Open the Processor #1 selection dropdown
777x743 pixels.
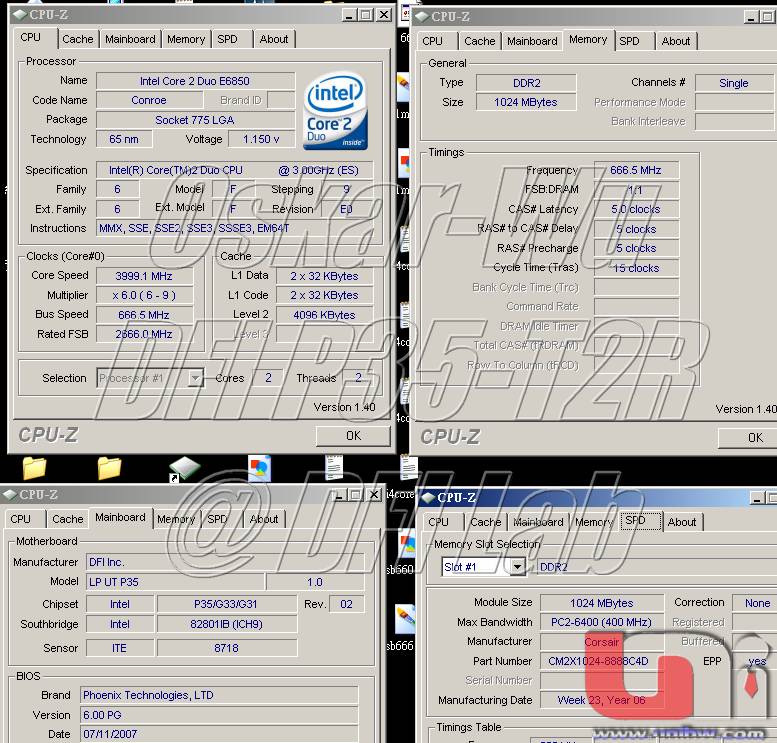(196, 379)
